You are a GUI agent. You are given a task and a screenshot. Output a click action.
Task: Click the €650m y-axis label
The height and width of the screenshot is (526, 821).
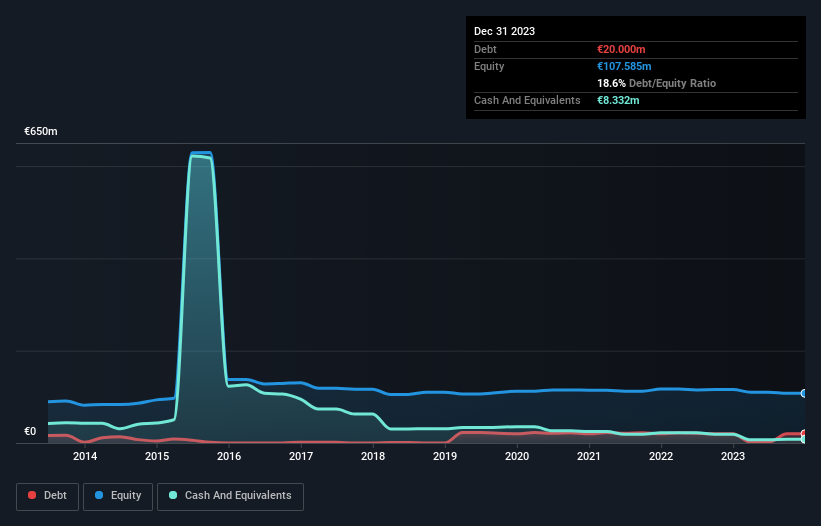41,131
